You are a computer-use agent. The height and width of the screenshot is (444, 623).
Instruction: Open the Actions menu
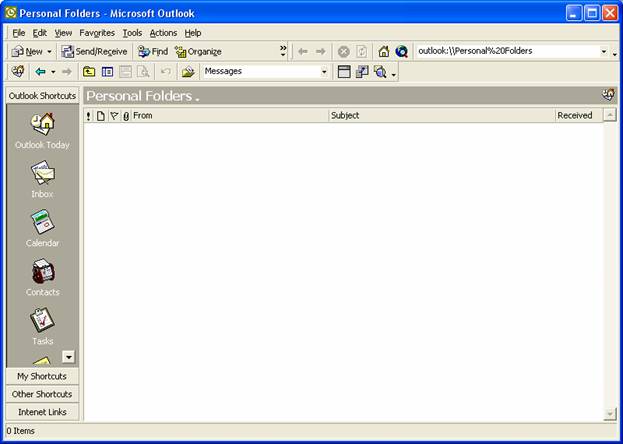[163, 33]
